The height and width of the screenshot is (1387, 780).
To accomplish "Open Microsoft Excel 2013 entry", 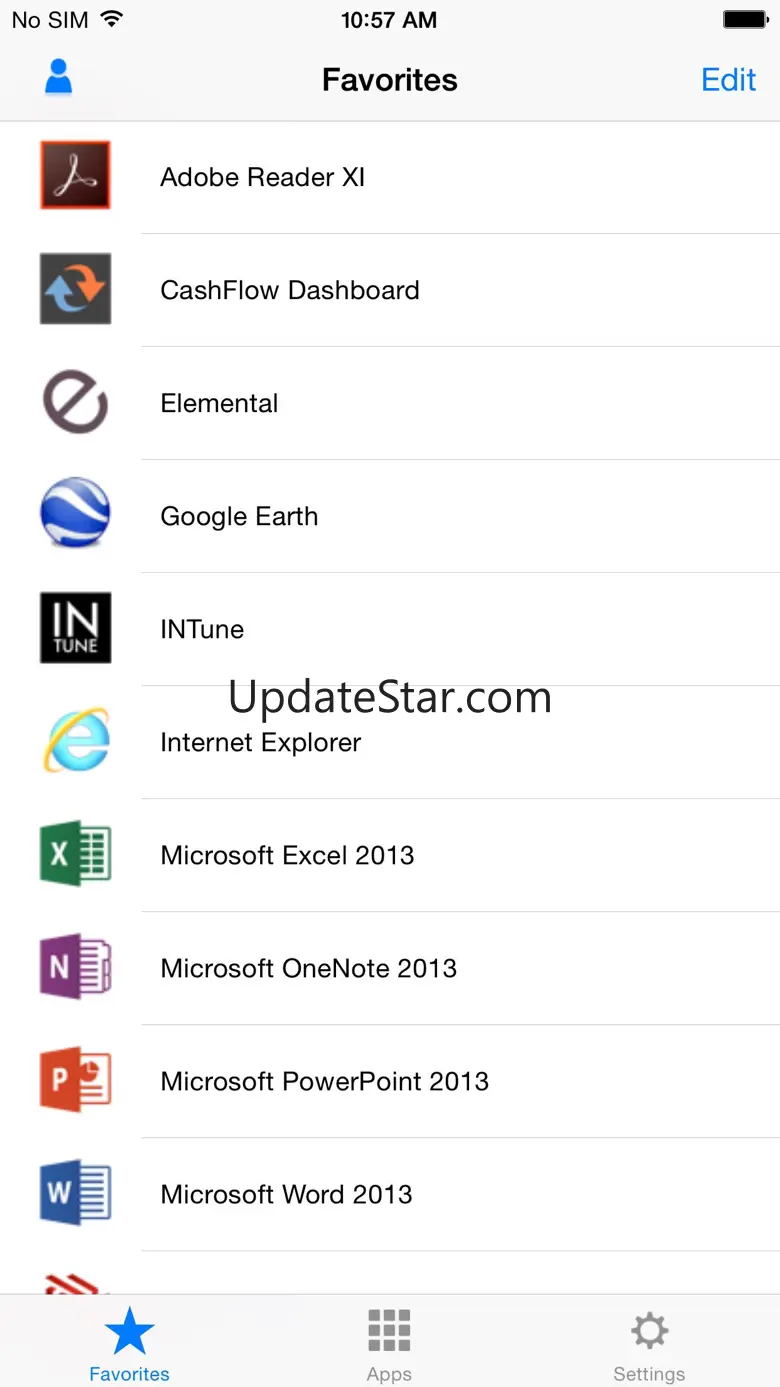I will (x=390, y=855).
